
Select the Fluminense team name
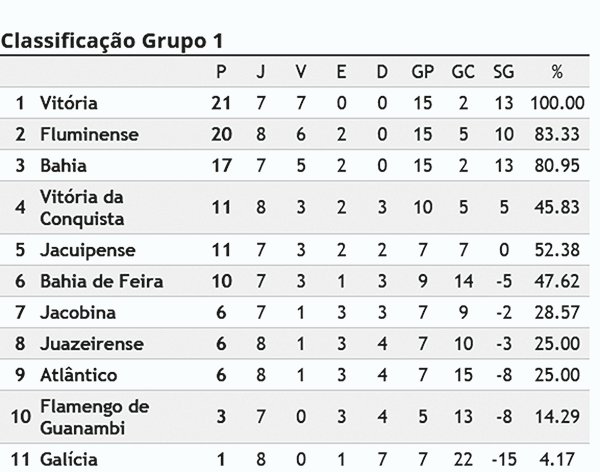tap(90, 134)
